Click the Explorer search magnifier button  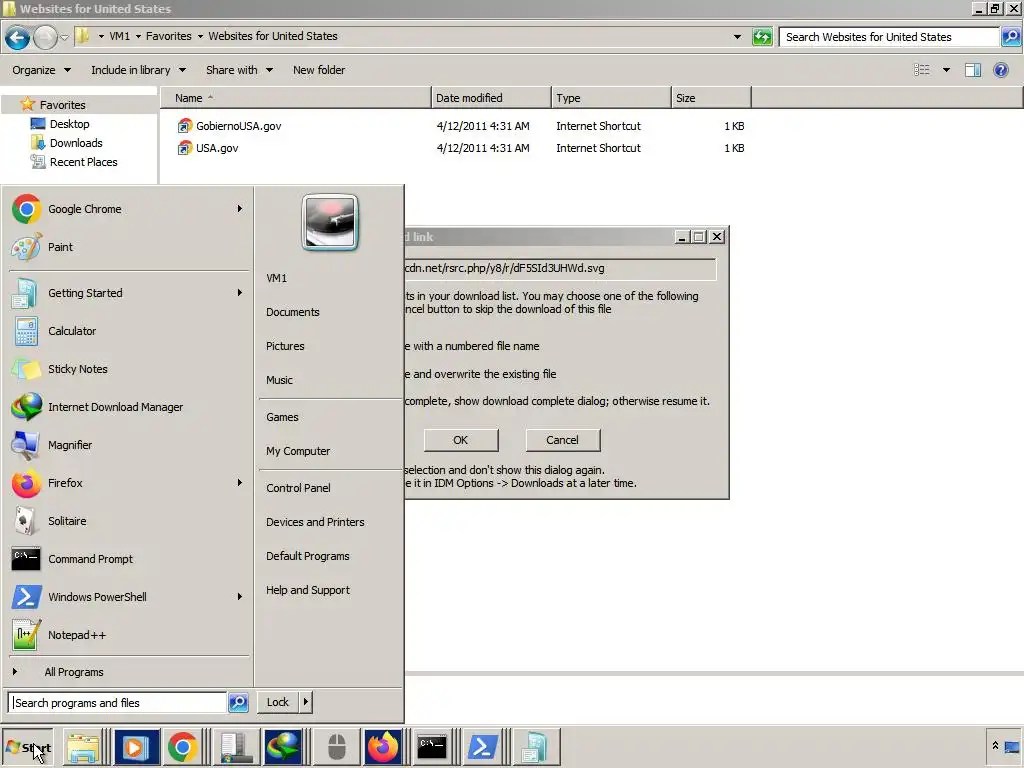[x=1010, y=37]
